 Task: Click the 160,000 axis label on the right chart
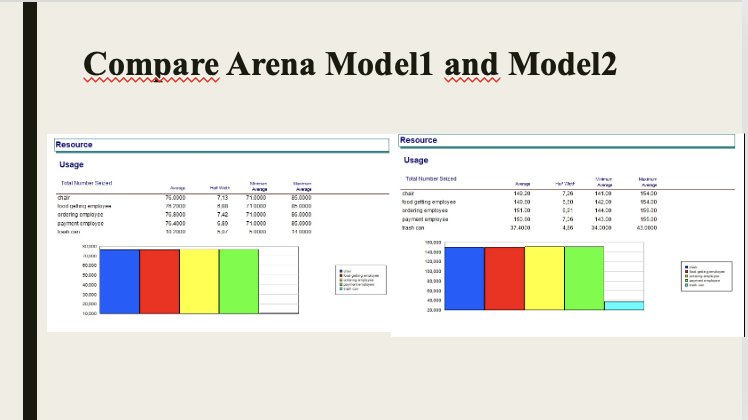[x=433, y=242]
